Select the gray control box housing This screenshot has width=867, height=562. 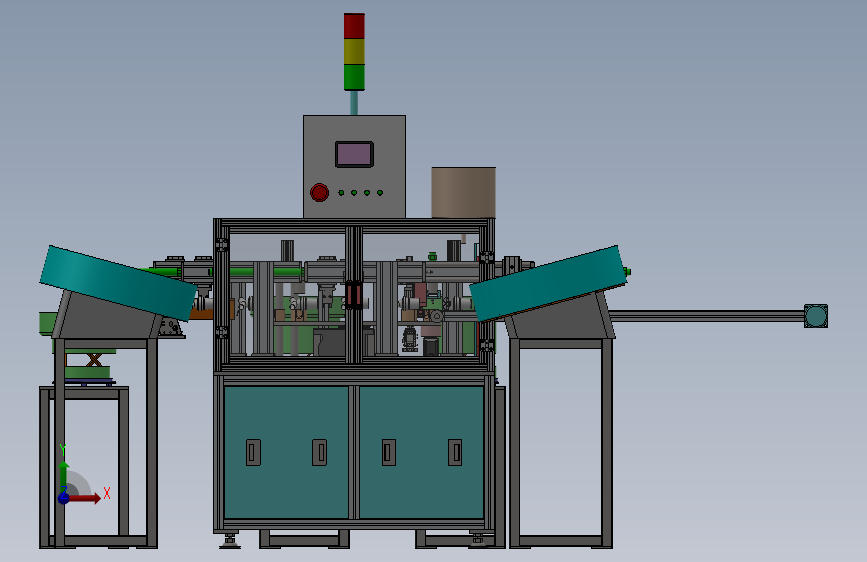[354, 166]
